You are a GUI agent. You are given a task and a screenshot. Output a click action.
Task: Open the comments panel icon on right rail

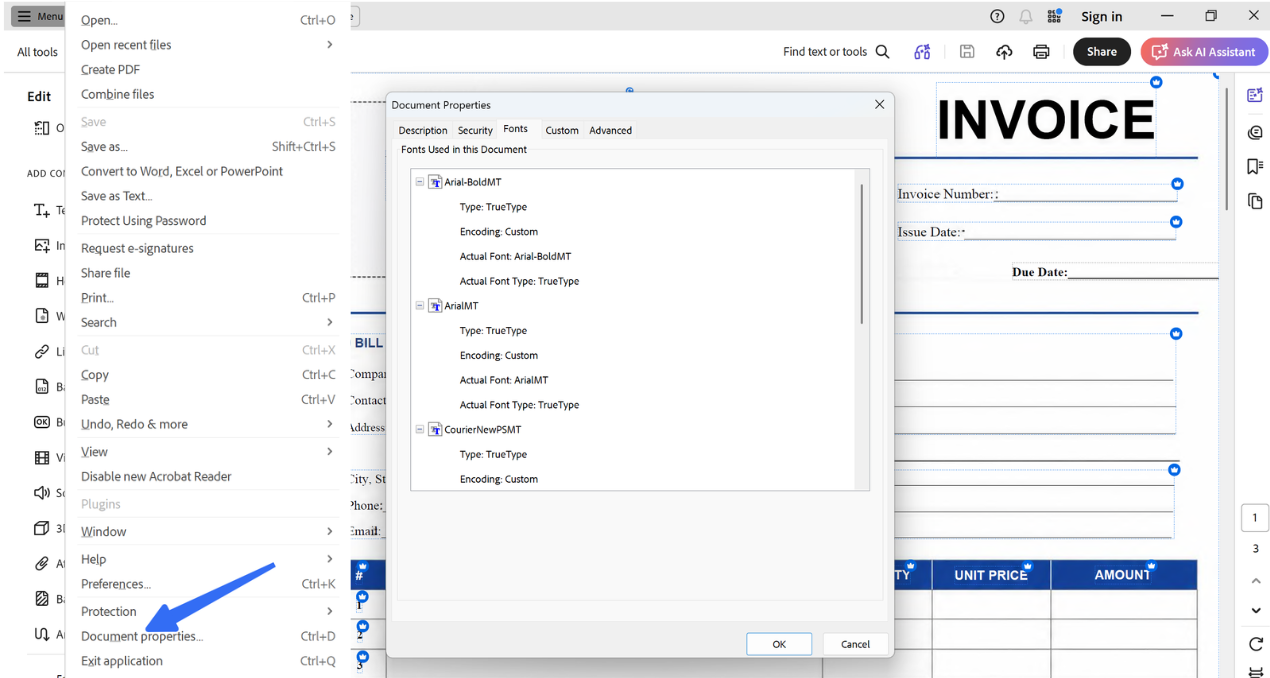point(1255,132)
